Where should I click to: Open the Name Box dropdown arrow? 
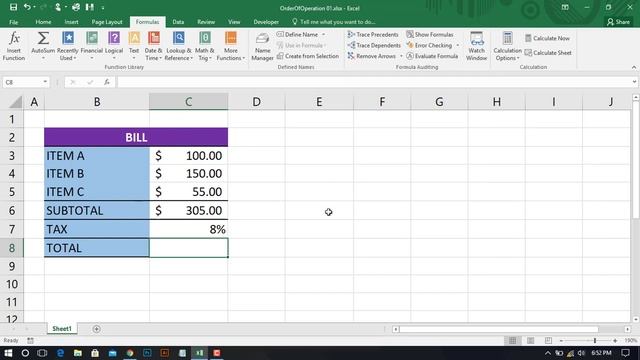click(45, 82)
